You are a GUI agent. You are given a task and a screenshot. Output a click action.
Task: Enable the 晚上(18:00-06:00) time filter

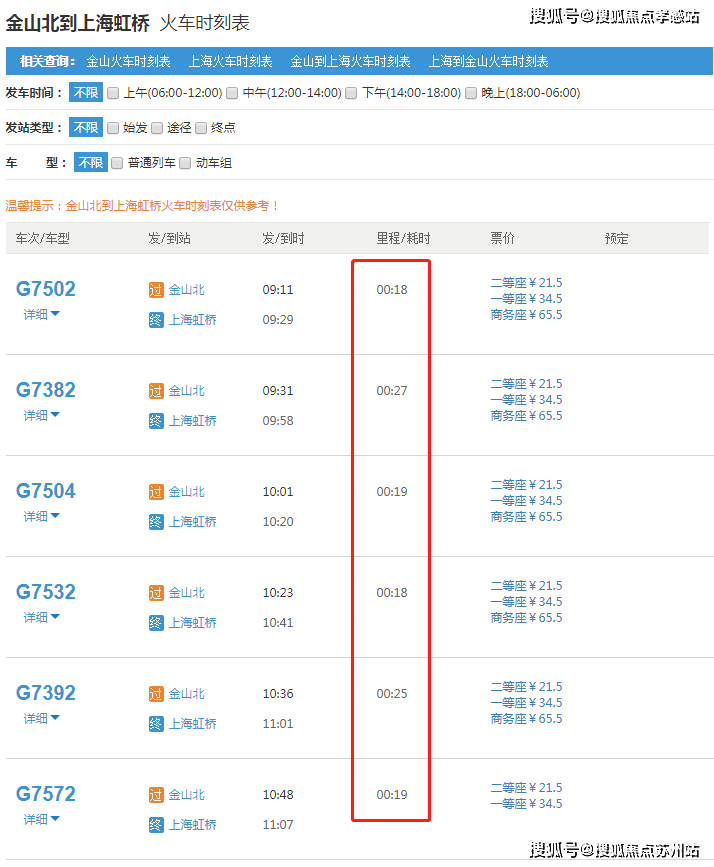(472, 93)
